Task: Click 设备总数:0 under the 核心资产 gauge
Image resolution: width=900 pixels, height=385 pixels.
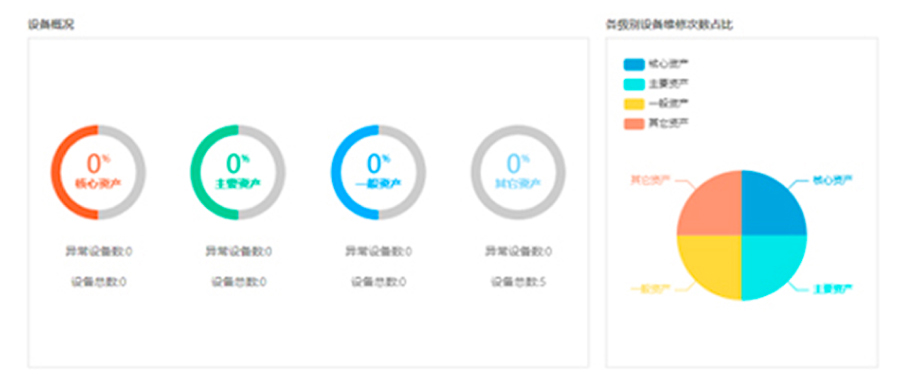Action: pos(98,282)
